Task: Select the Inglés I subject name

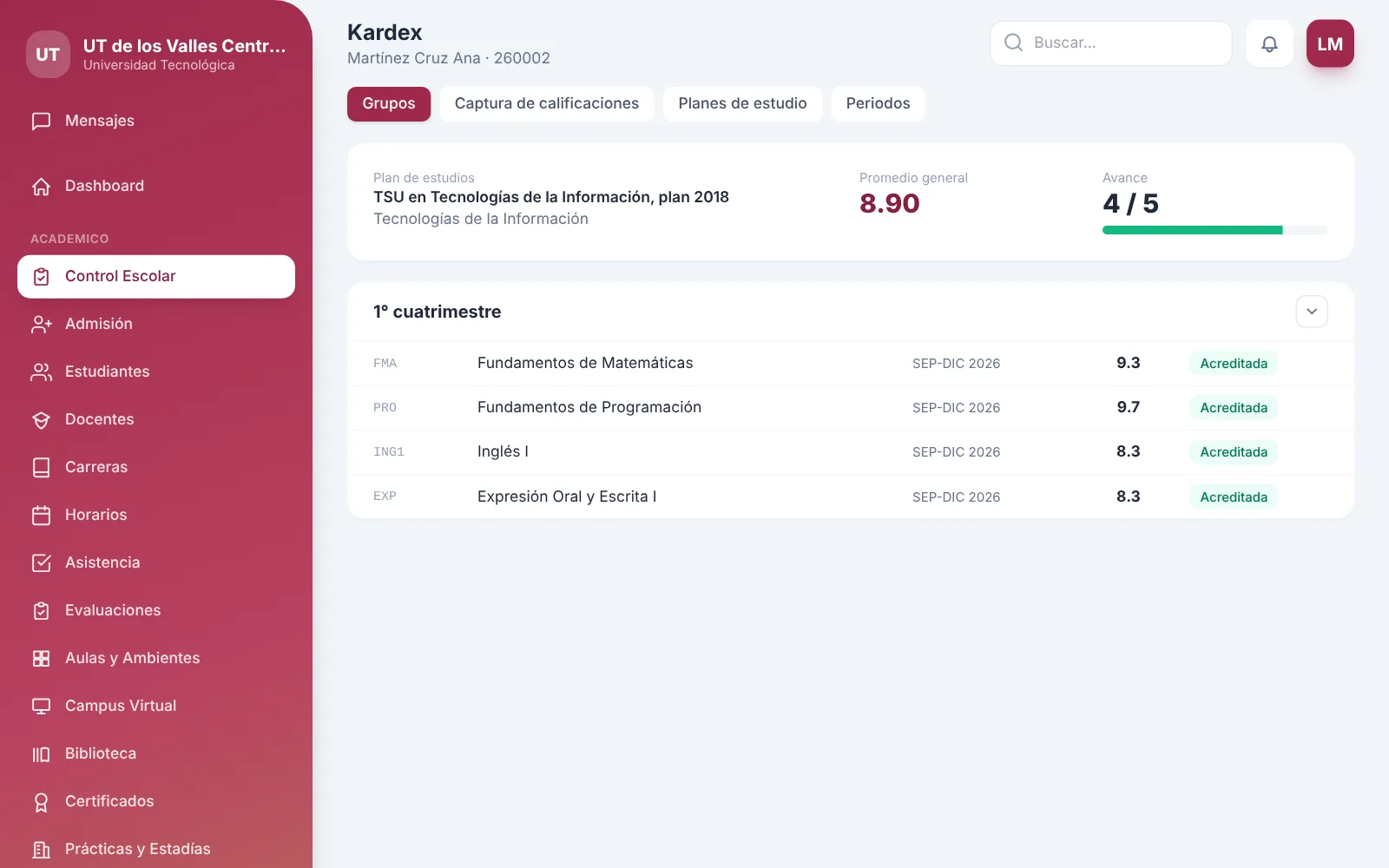Action: (x=503, y=451)
